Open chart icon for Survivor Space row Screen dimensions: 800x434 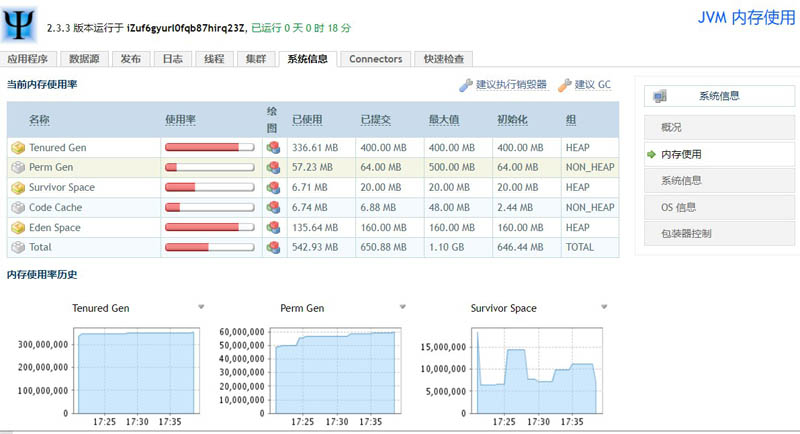[273, 187]
